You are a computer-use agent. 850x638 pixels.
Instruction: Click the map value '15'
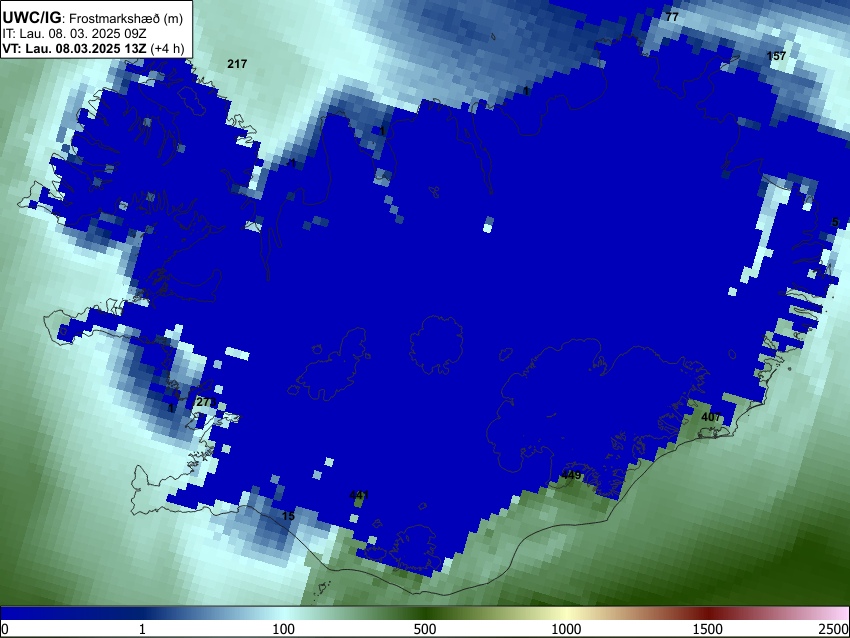click(288, 516)
